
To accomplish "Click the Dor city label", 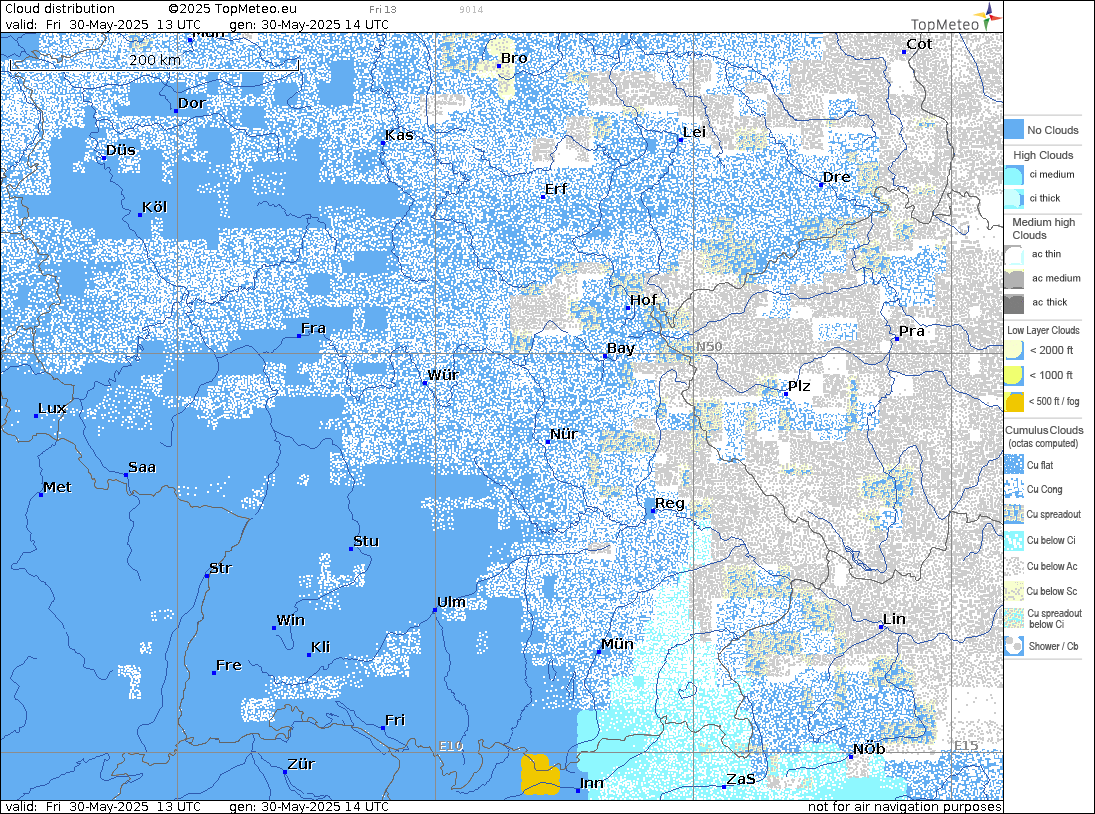I will (x=191, y=103).
